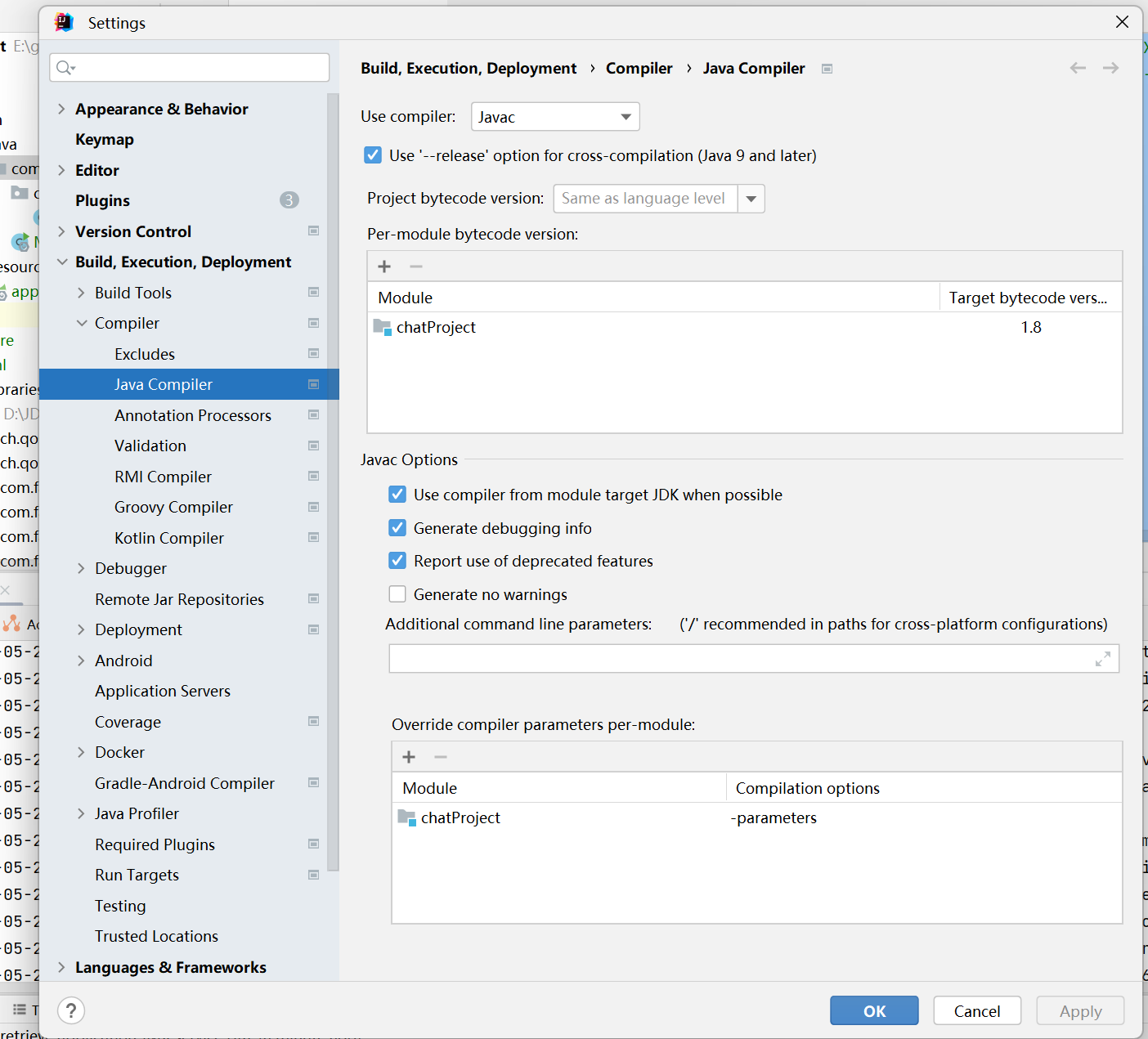Expand Languages & Frameworks section

(x=61, y=967)
